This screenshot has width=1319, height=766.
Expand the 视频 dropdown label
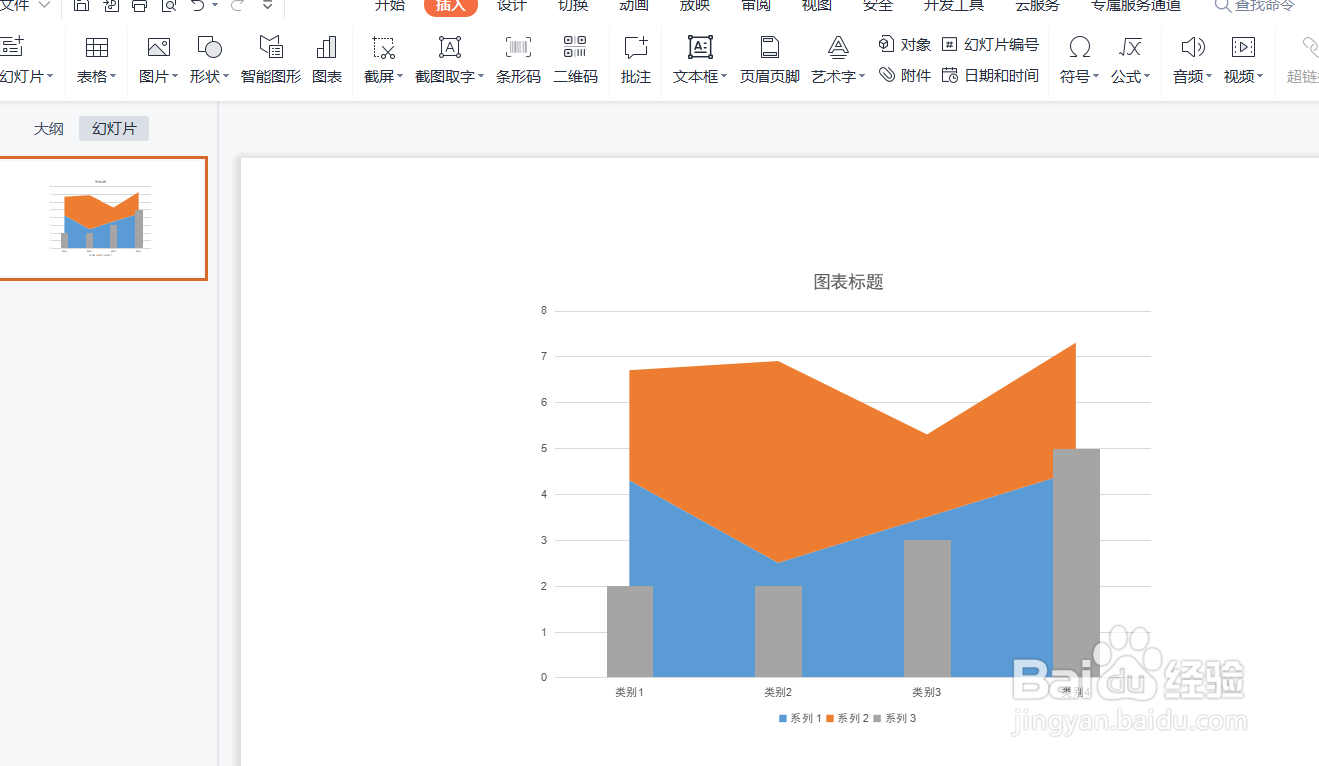click(x=1243, y=76)
